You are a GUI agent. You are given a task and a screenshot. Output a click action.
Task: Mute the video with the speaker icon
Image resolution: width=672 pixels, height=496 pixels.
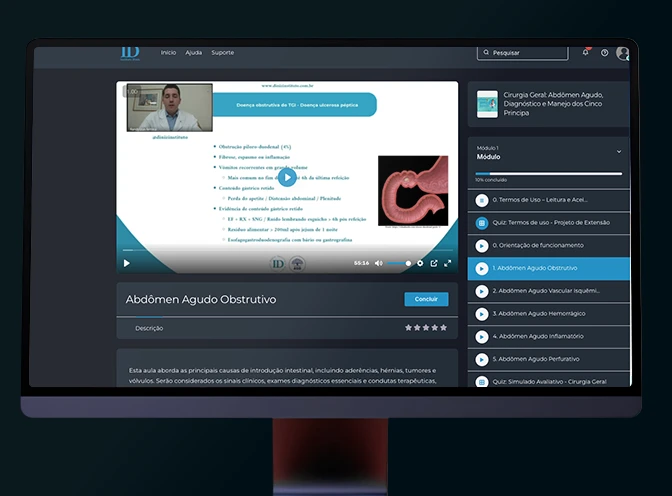coord(378,263)
